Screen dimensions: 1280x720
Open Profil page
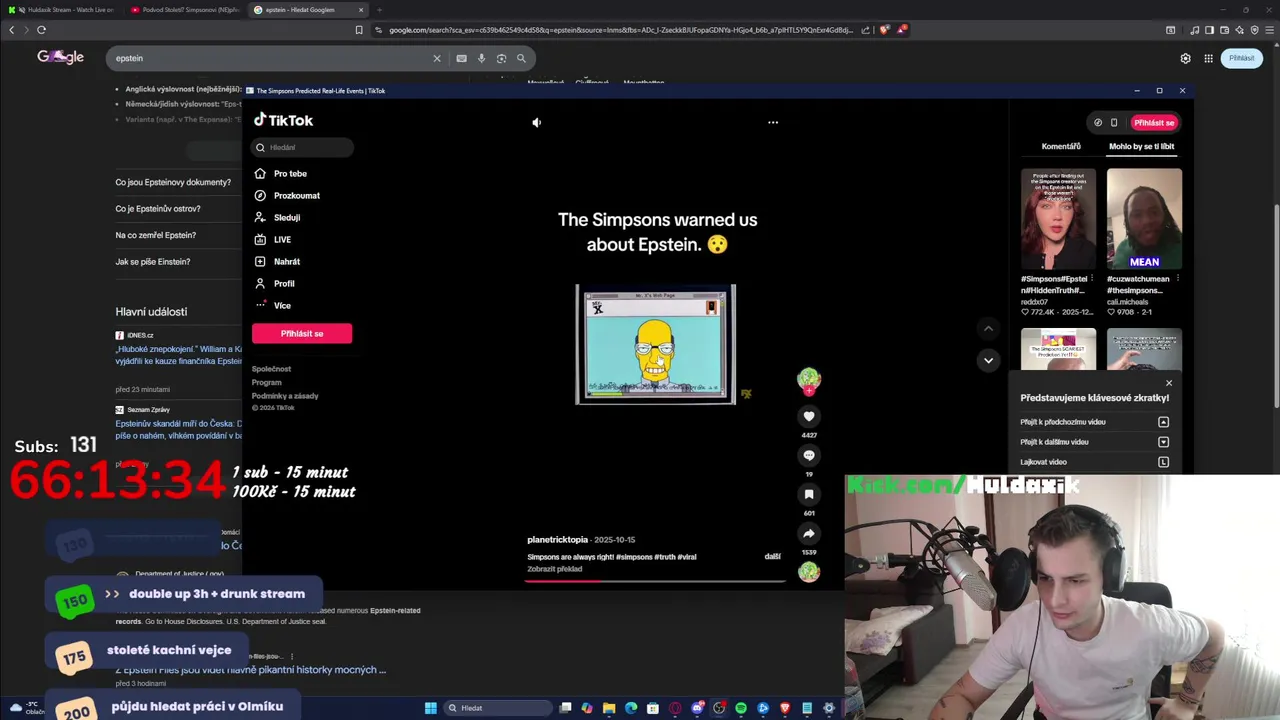[x=284, y=284]
